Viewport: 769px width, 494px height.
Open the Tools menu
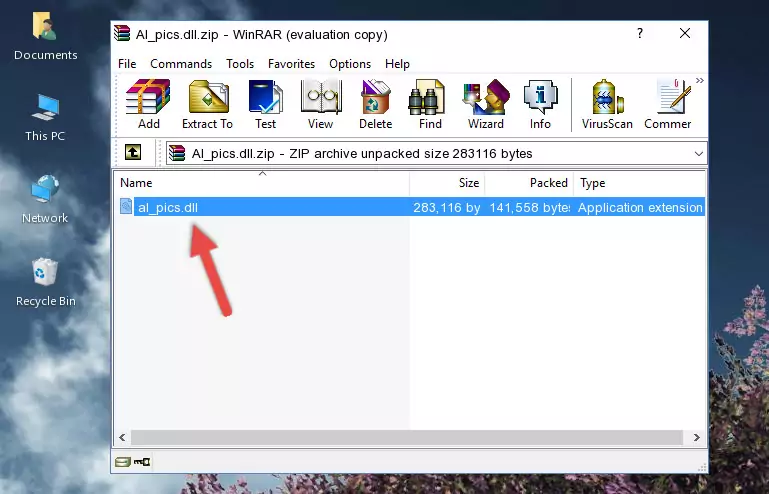(240, 64)
